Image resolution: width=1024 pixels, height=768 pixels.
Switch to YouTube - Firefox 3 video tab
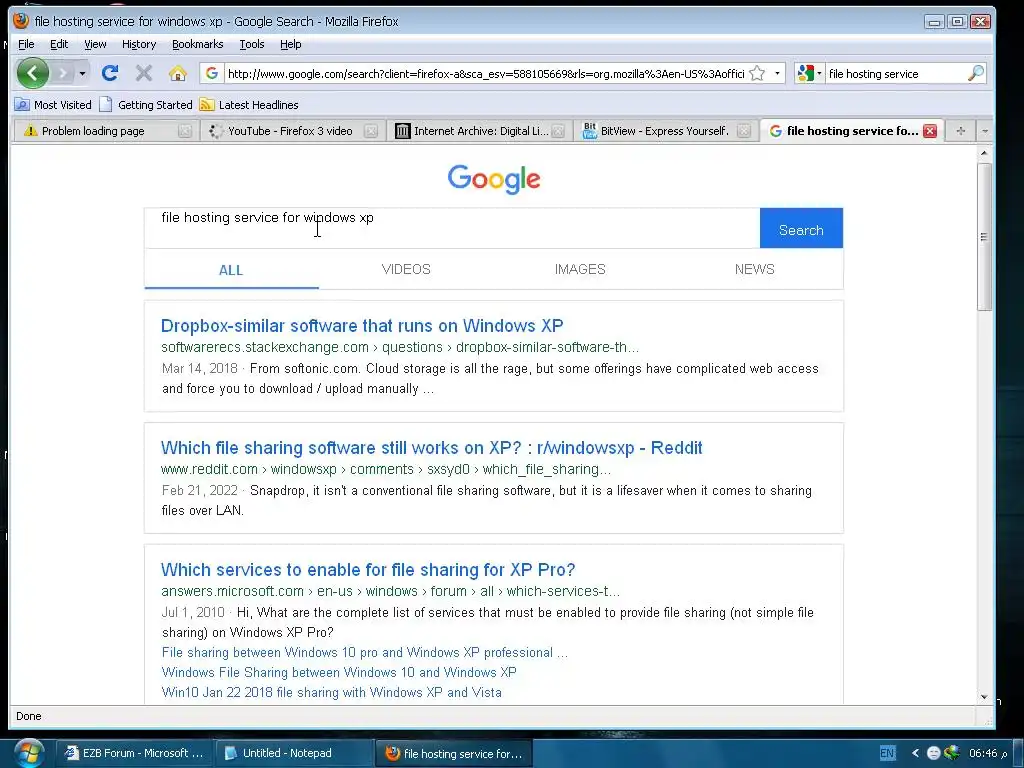click(290, 131)
